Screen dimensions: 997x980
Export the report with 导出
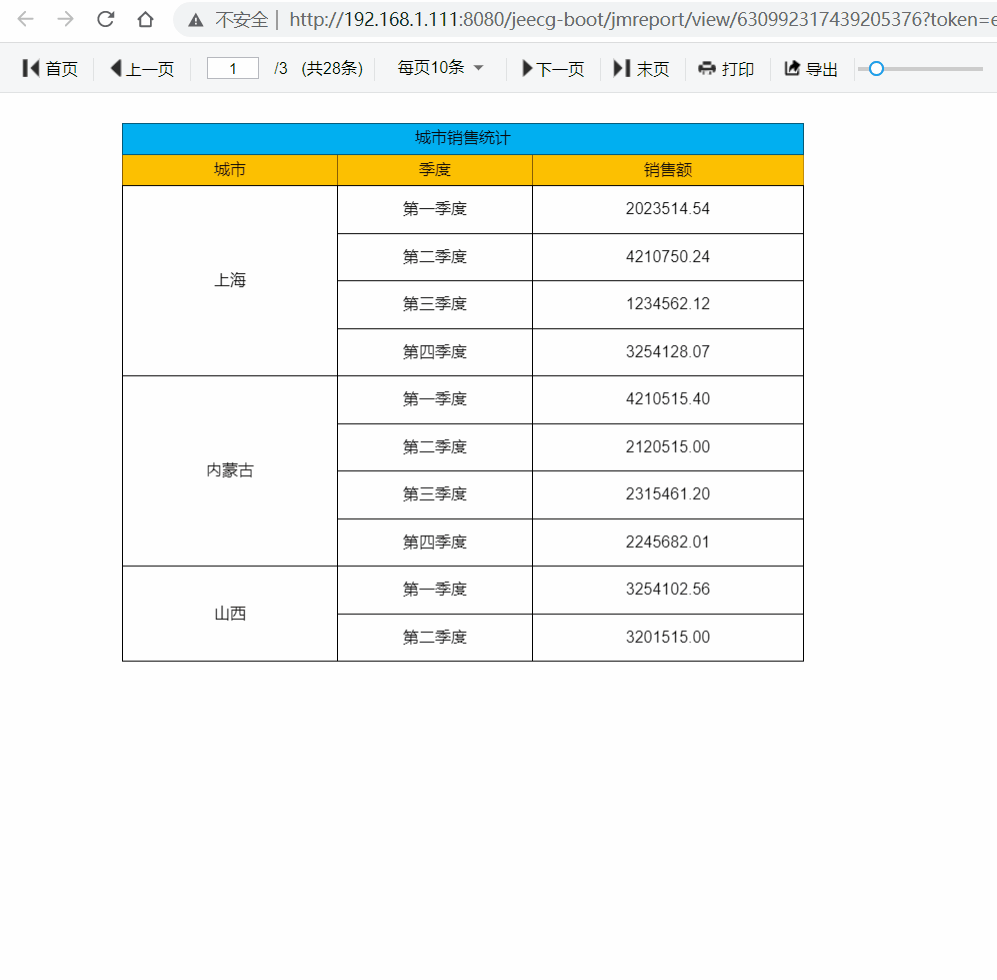811,69
